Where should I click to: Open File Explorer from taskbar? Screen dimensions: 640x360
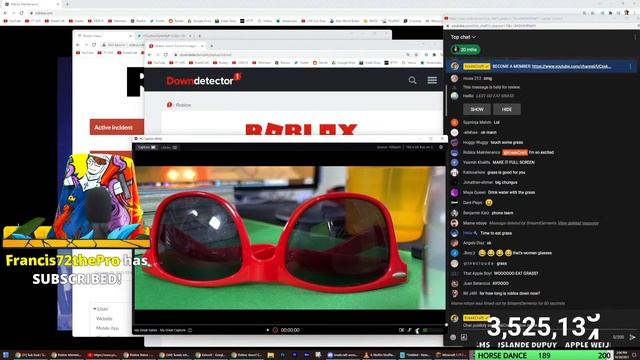point(271,356)
